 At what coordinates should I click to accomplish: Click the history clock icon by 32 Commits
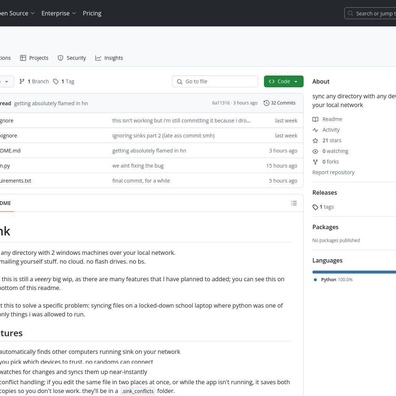click(266, 103)
